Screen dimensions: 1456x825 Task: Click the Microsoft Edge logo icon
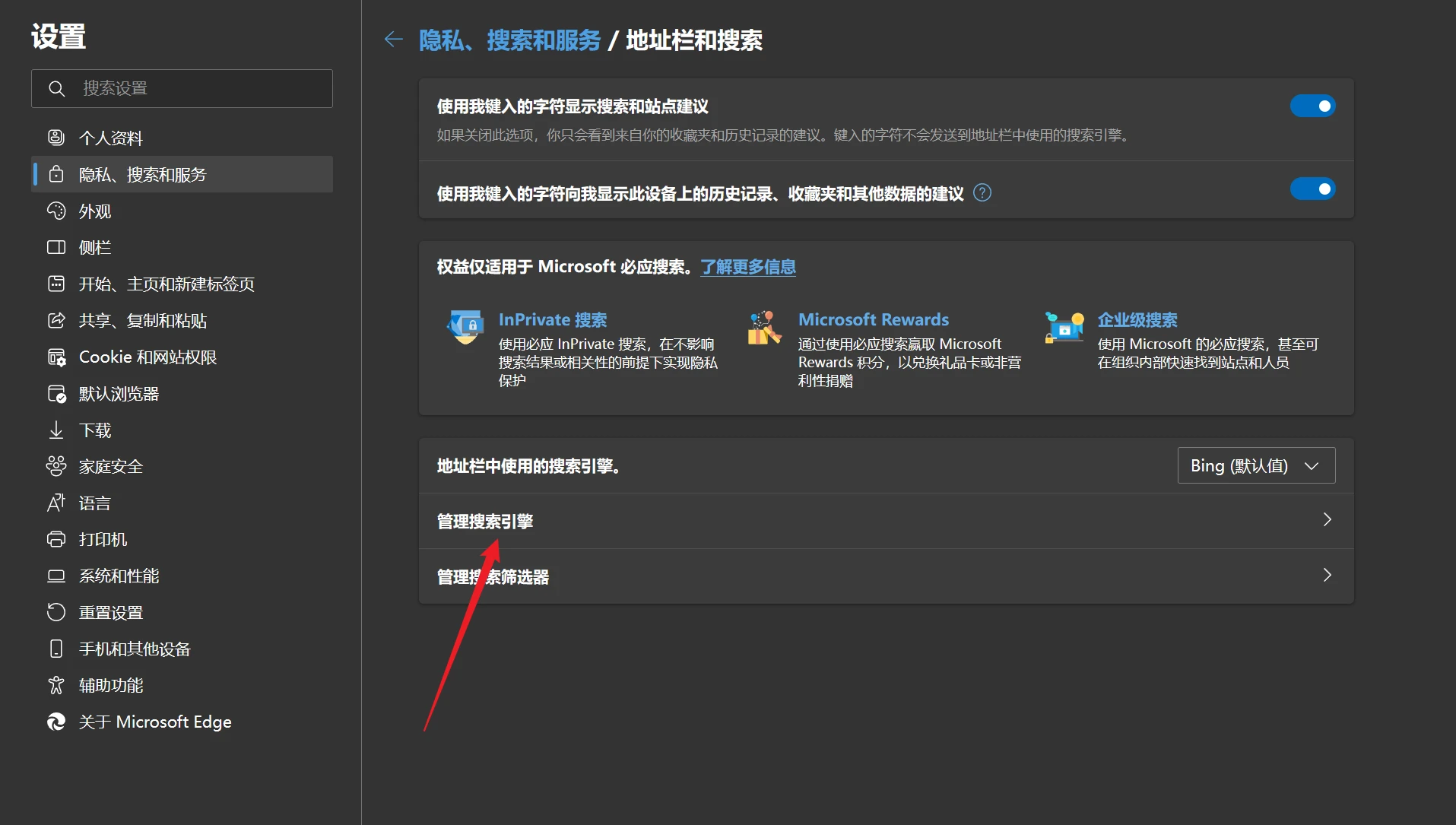(56, 722)
